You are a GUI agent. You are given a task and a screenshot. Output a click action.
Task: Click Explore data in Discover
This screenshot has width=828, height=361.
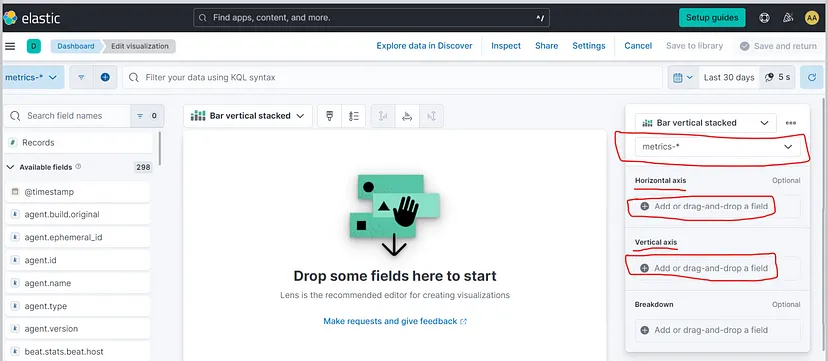coord(424,46)
